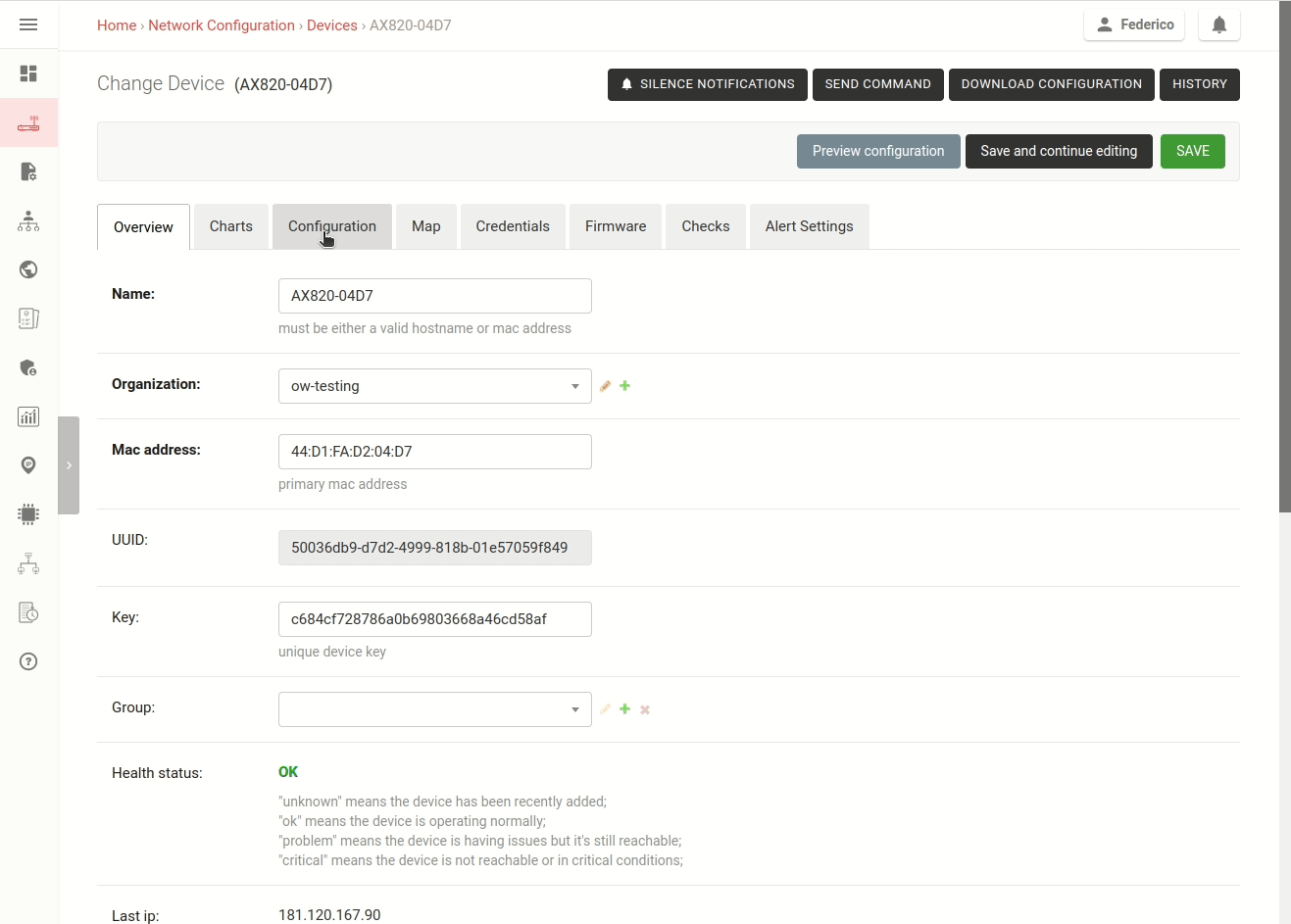
Task: Open the notifications bell at the top right
Action: pyautogui.click(x=1218, y=24)
